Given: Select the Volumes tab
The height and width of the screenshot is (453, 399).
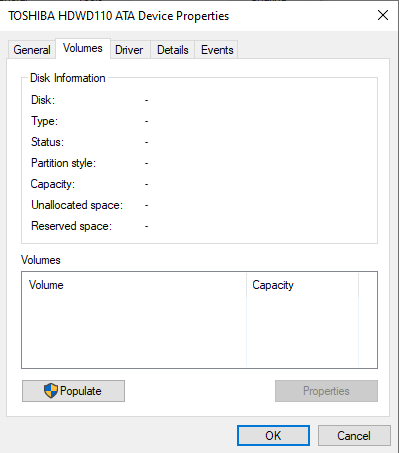Looking at the screenshot, I should (83, 49).
